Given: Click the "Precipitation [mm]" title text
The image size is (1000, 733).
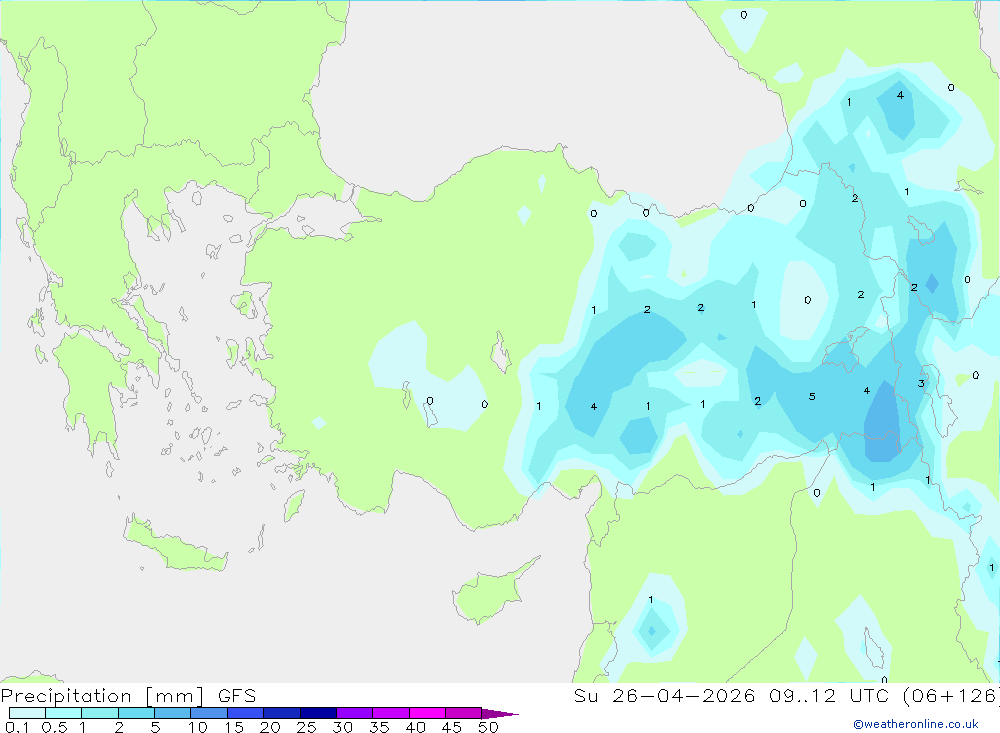Looking at the screenshot, I should (x=103, y=696).
